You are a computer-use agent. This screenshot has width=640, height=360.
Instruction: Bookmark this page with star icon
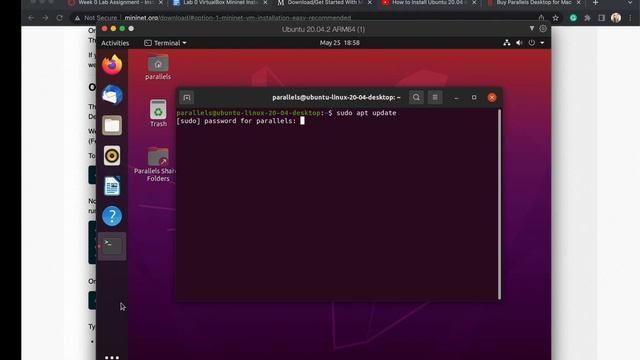(x=555, y=18)
